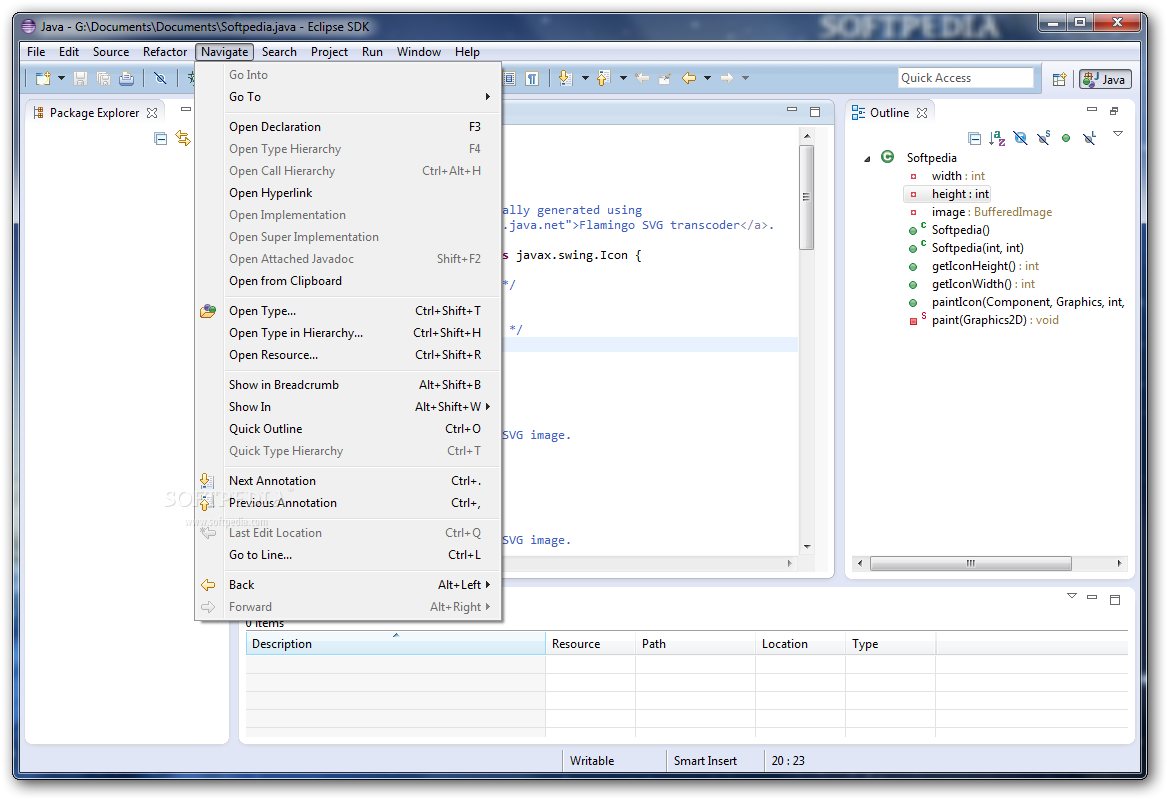Click the Print toolbar icon
Image resolution: width=1168 pixels, height=800 pixels.
tap(127, 78)
